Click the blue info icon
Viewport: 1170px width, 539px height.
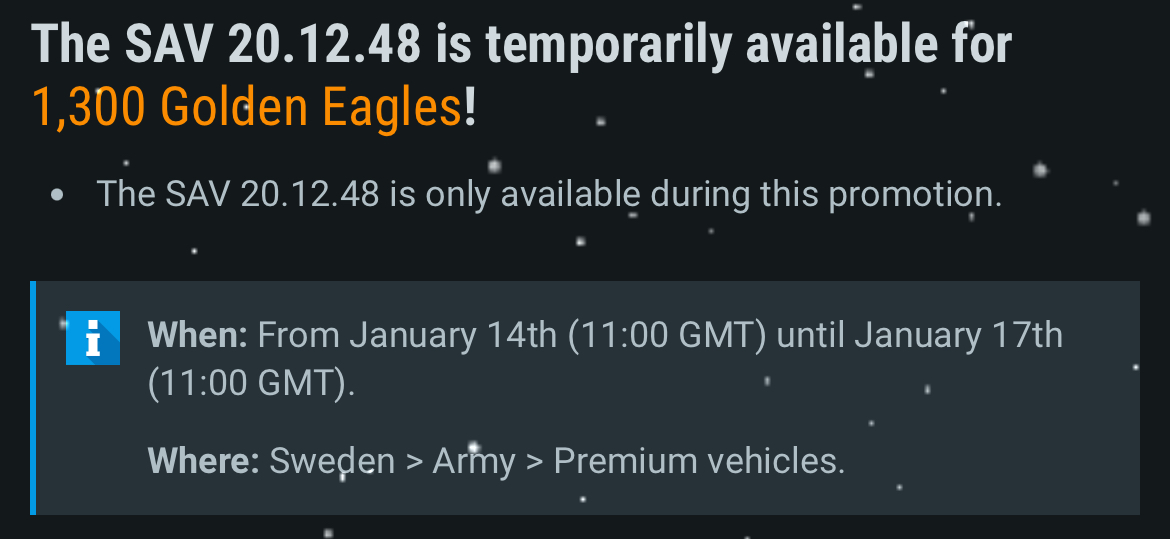[92, 337]
